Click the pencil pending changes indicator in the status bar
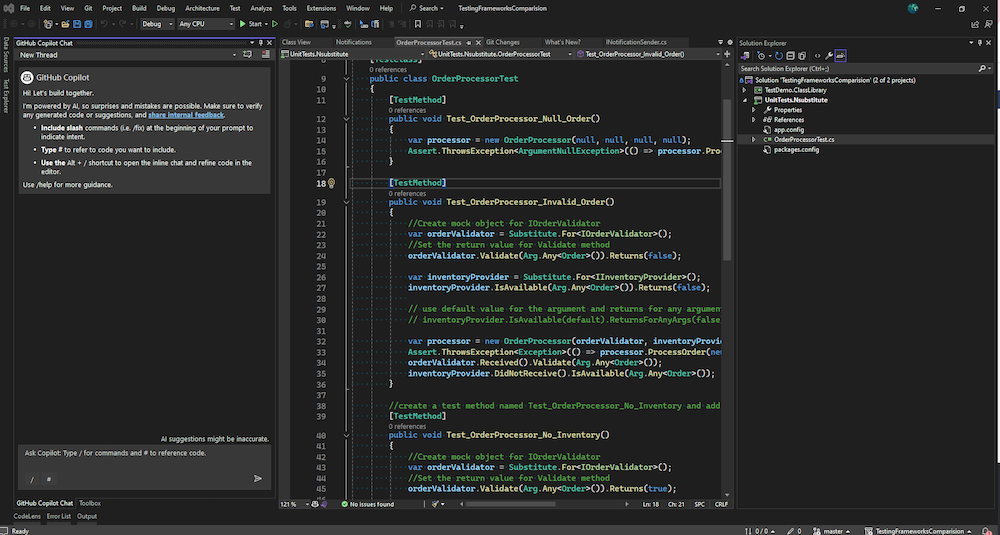 click(790, 531)
